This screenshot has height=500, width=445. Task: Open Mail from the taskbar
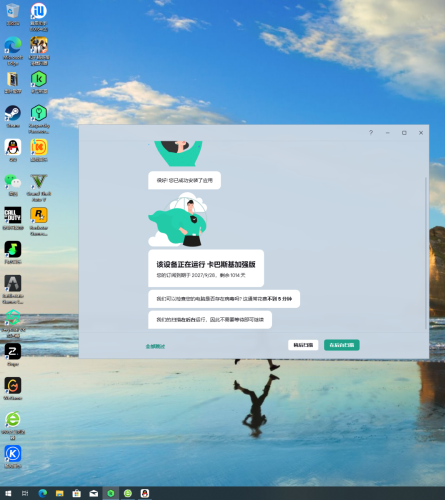click(94, 493)
